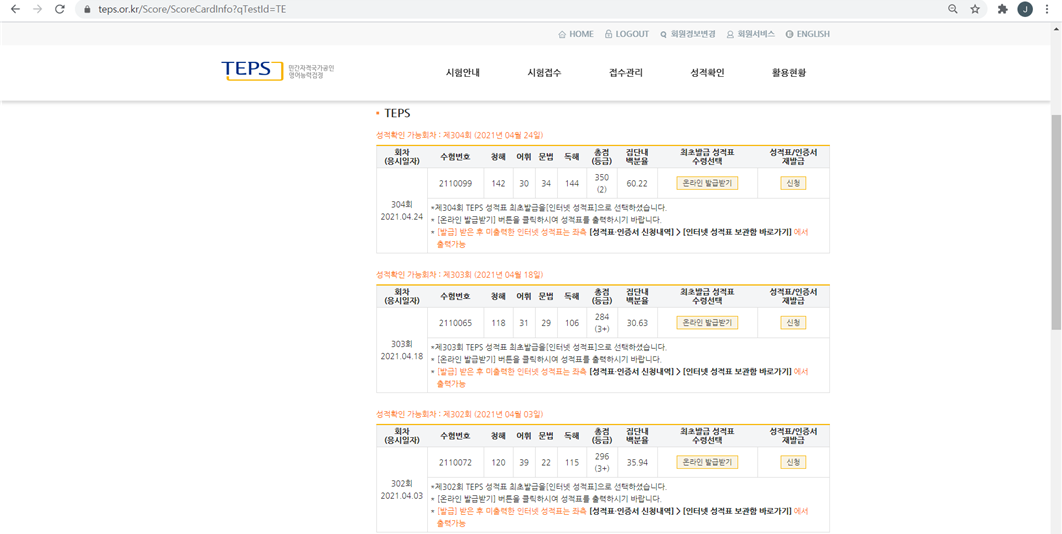Click the browser back arrow
The image size is (1062, 534).
pyautogui.click(x=14, y=9)
